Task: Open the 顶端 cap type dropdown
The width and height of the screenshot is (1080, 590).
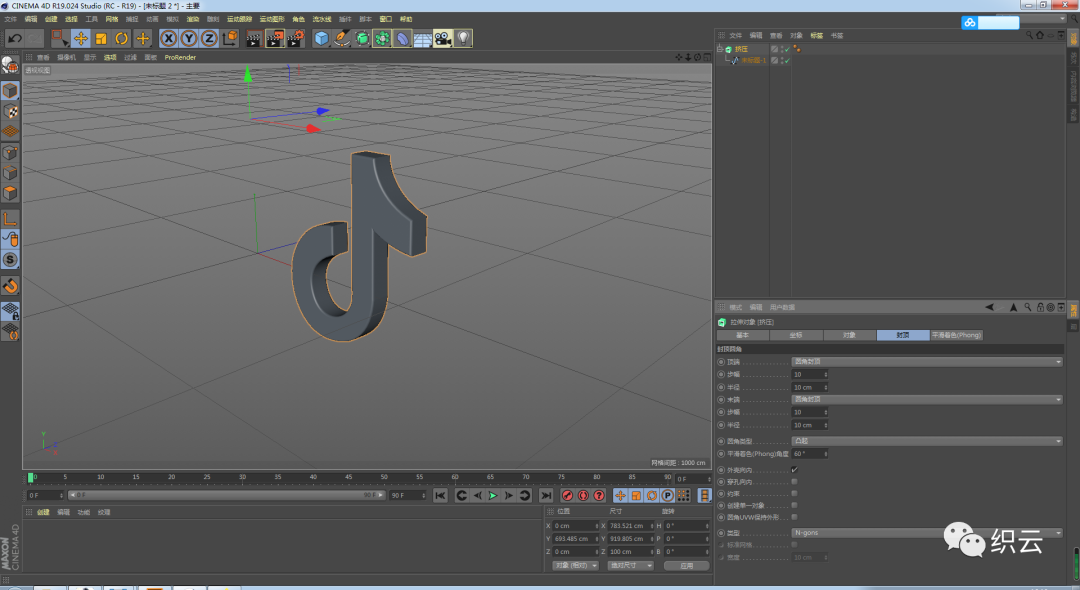Action: pyautogui.click(x=927, y=361)
